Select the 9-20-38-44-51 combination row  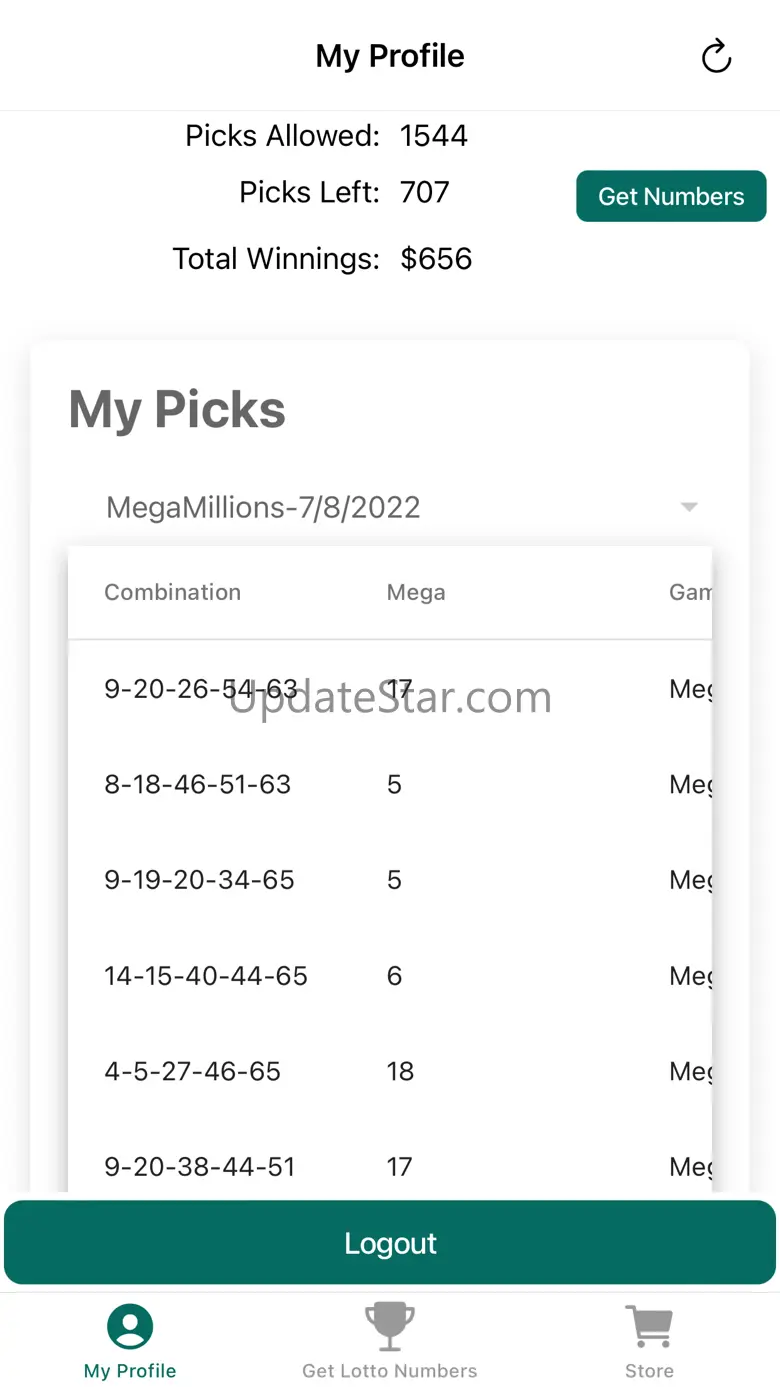click(x=200, y=1167)
